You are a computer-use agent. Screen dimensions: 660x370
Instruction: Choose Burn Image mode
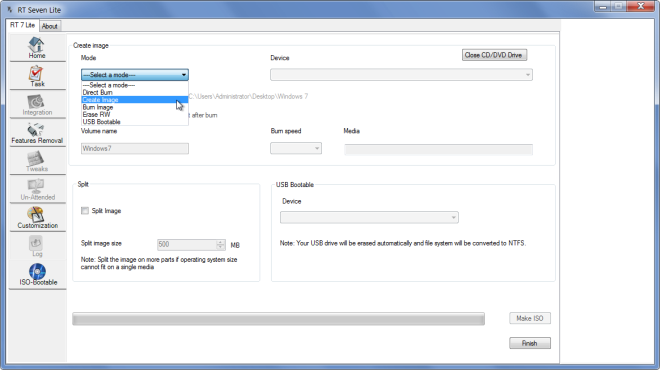[134, 107]
